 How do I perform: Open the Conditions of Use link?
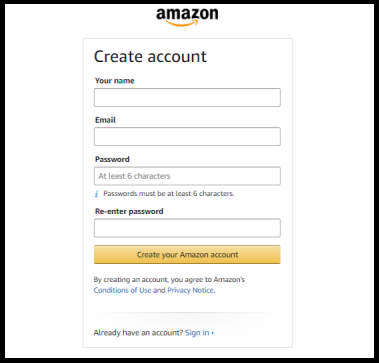(122, 290)
